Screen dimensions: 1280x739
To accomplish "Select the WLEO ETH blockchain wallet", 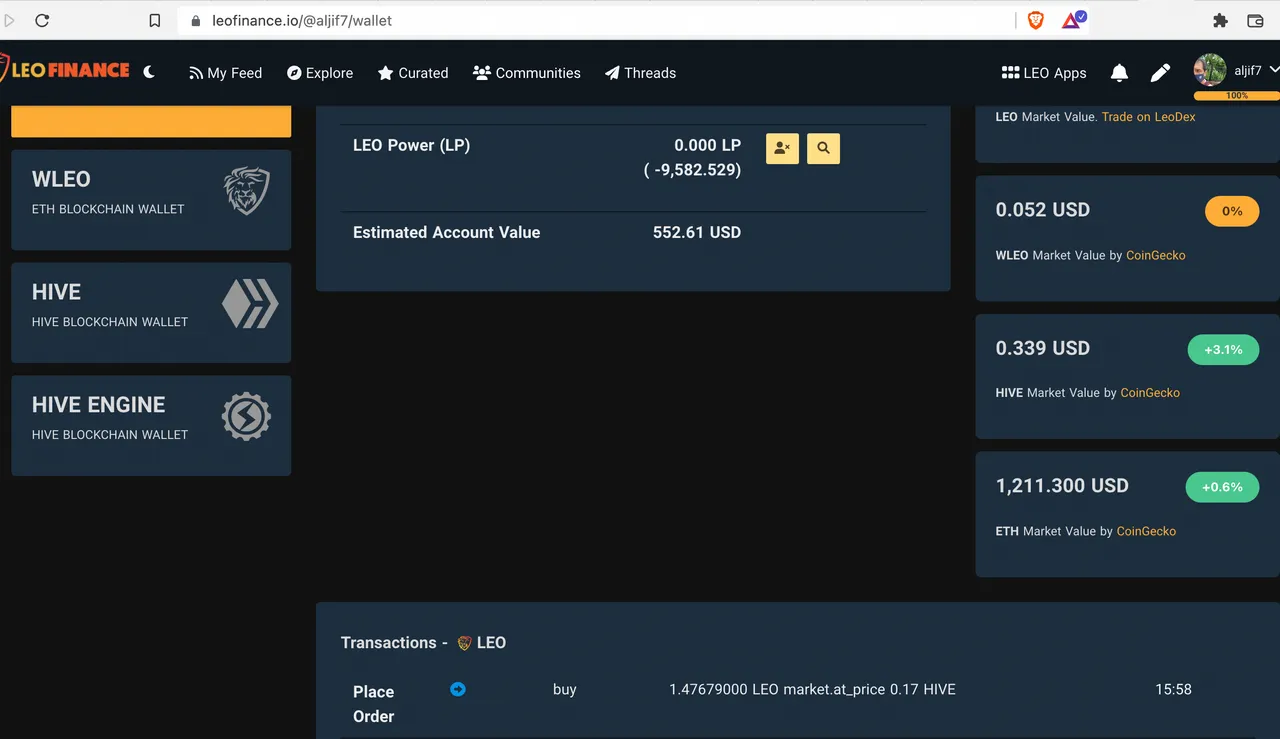I will point(151,200).
